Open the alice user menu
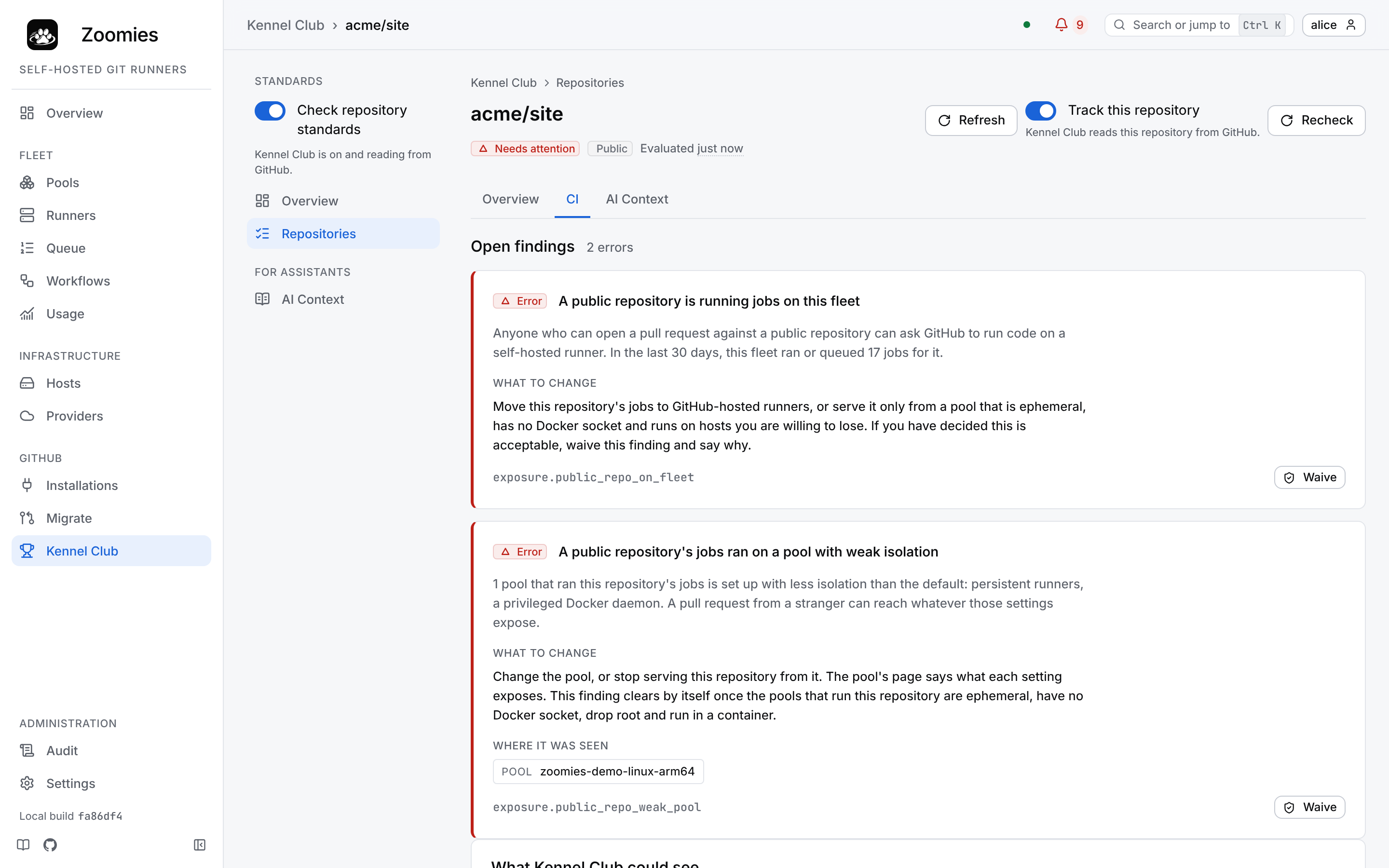 pos(1334,25)
